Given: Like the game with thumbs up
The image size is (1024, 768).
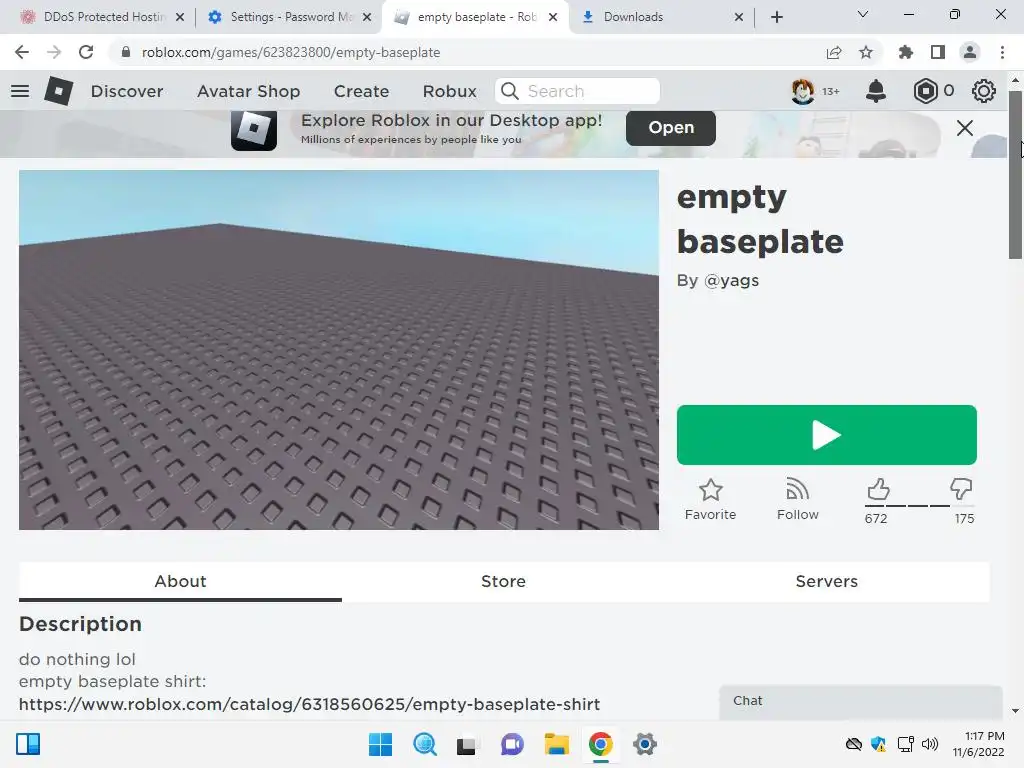Looking at the screenshot, I should pos(878,489).
